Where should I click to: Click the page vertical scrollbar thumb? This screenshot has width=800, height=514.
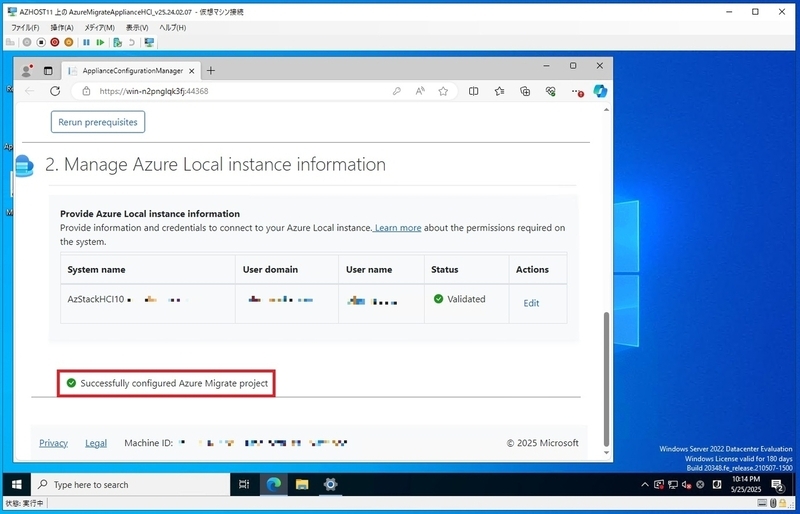[x=606, y=378]
